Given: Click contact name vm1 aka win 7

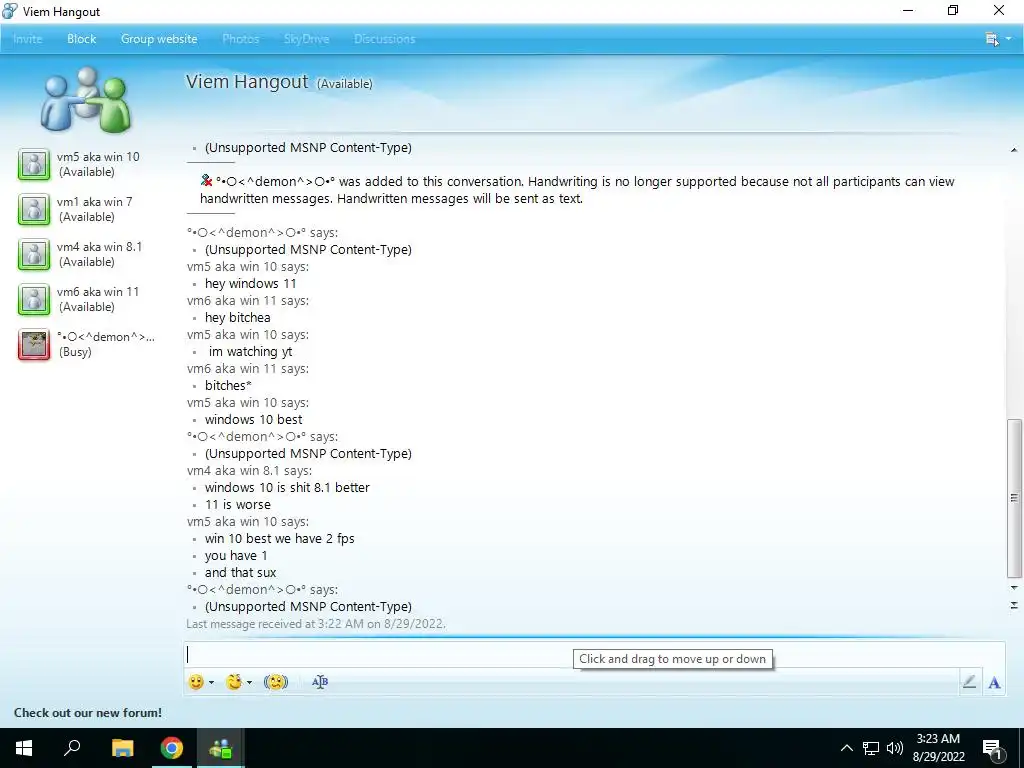Looking at the screenshot, I should (95, 202).
